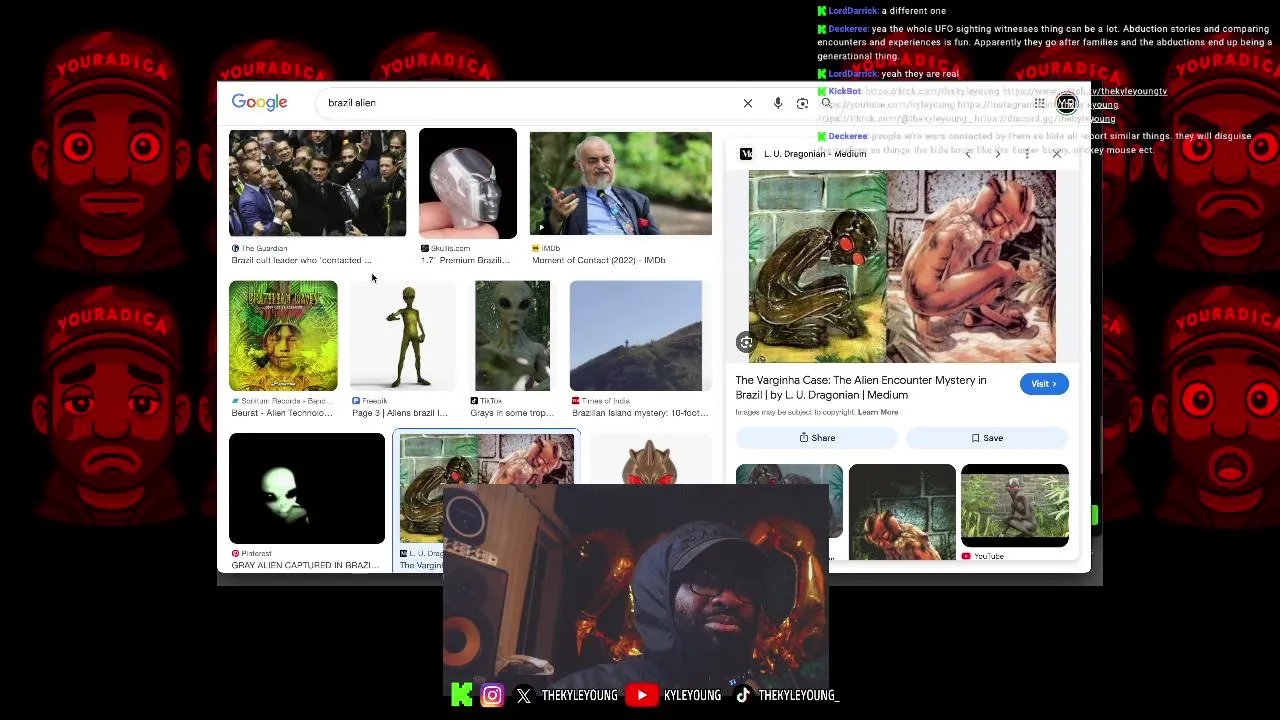Open the crystal skull image result
Screen dimensions: 1280x720
(x=468, y=183)
